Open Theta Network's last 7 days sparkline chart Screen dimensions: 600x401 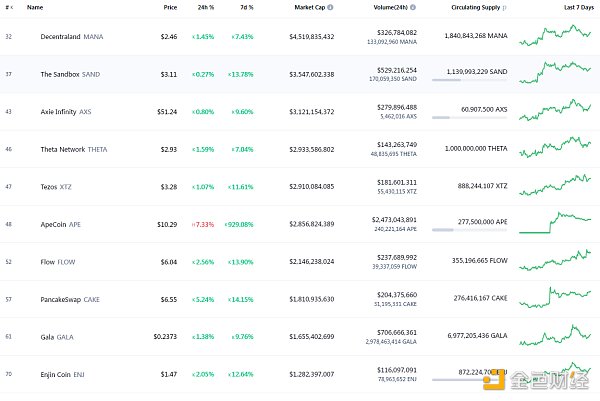(x=555, y=147)
